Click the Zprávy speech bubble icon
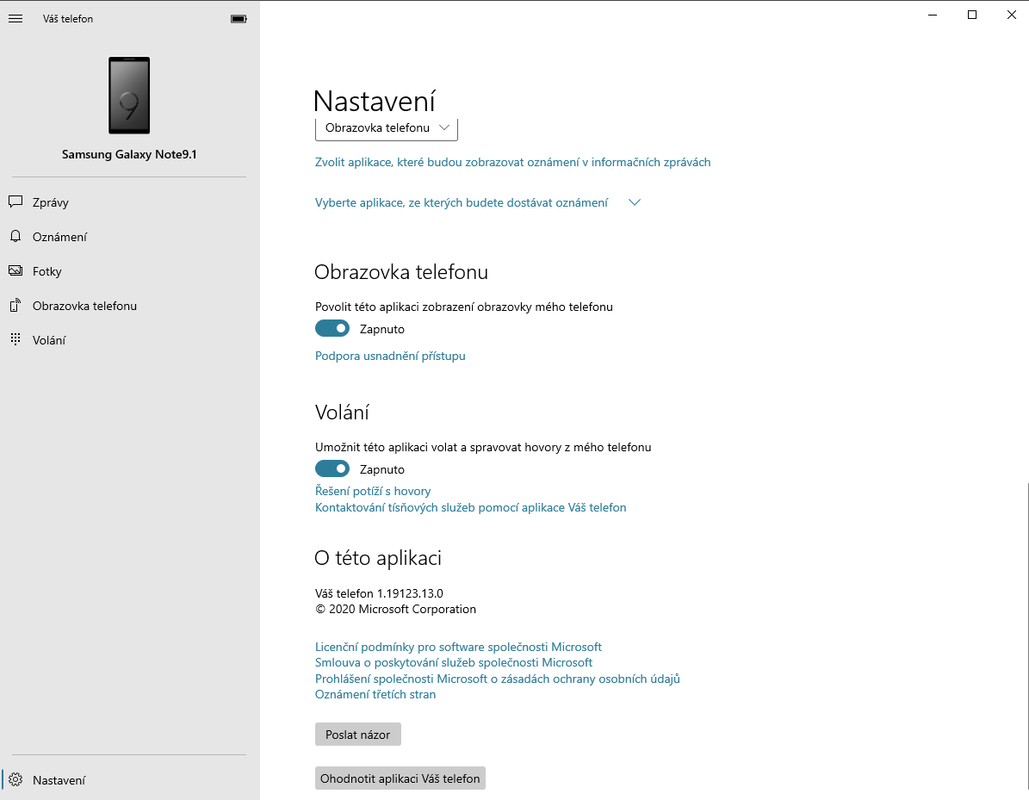 point(15,201)
